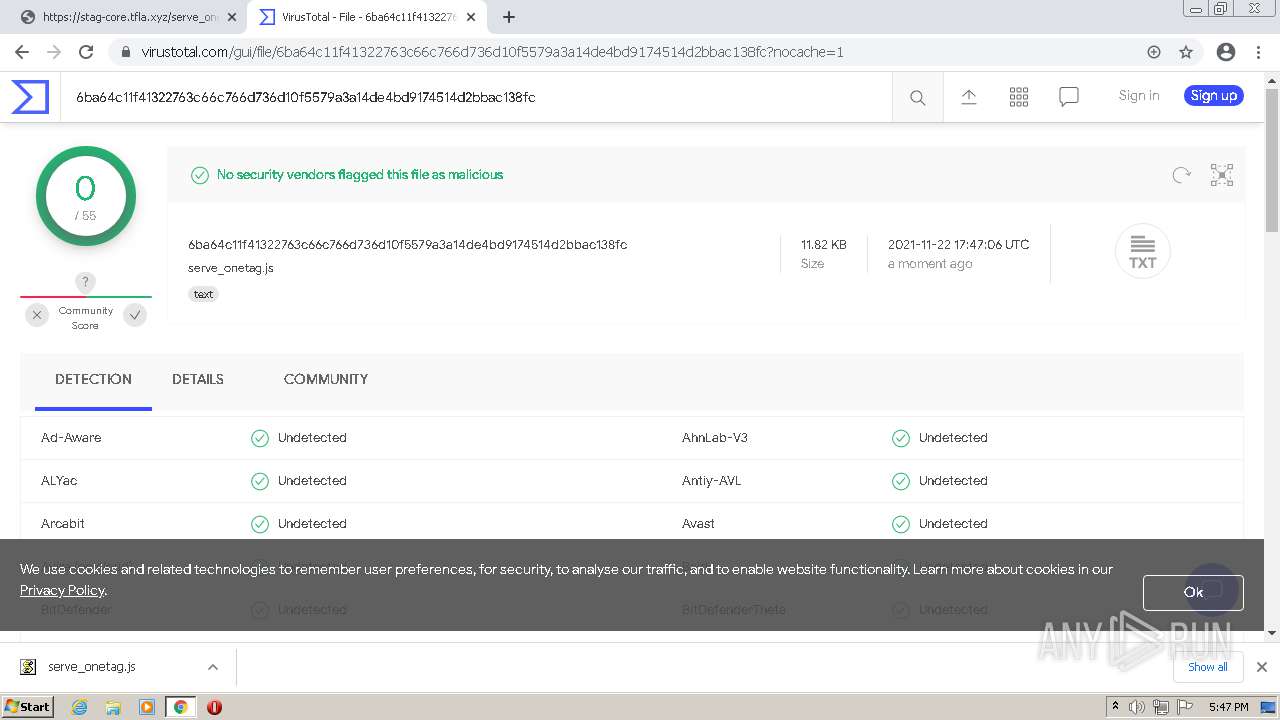Click the TXT file type icon
Screen dimensions: 1280x720
1142,251
